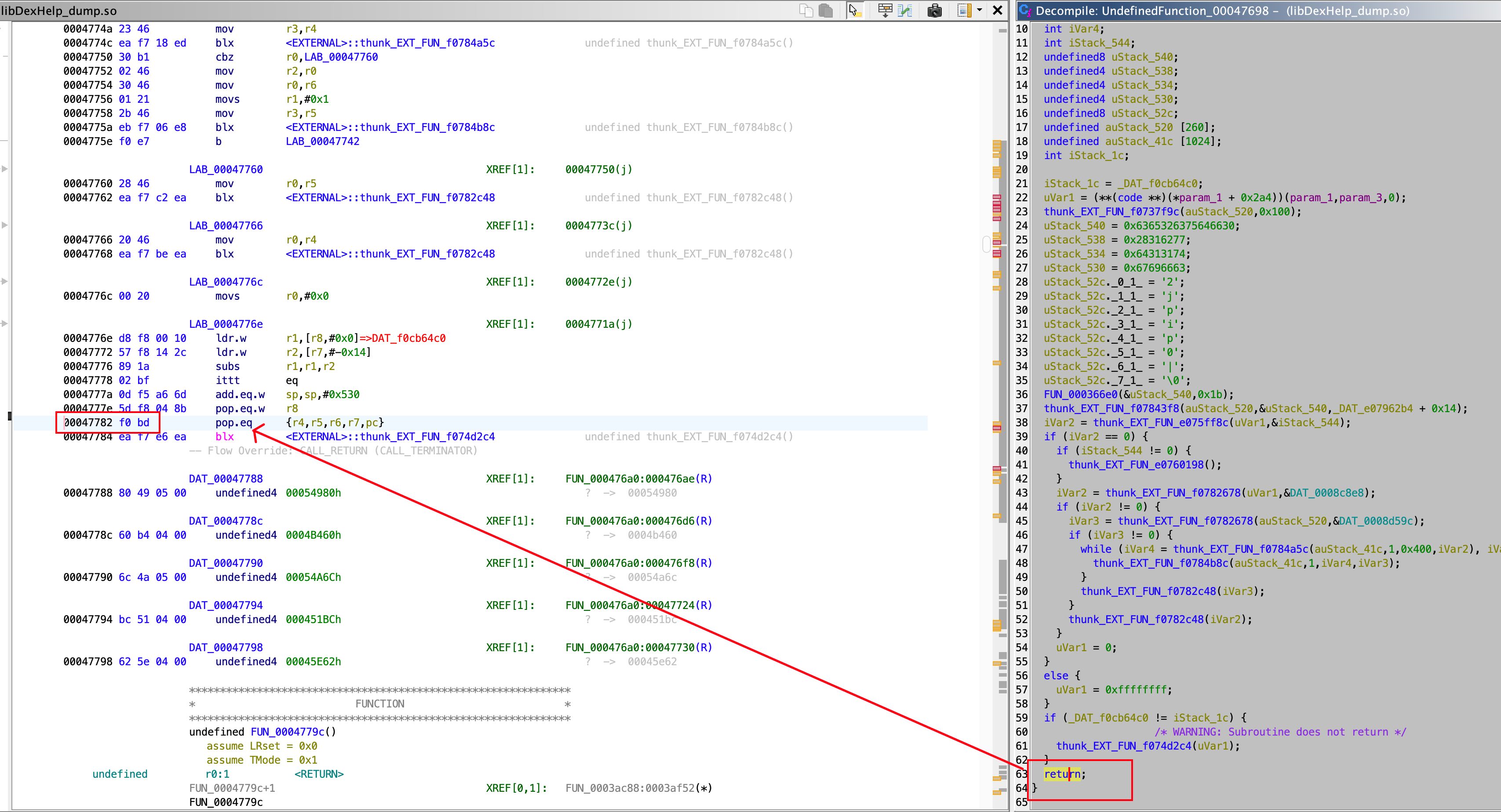1501x812 pixels.
Task: Click the Decompile panel Cf icon
Action: tap(1025, 11)
